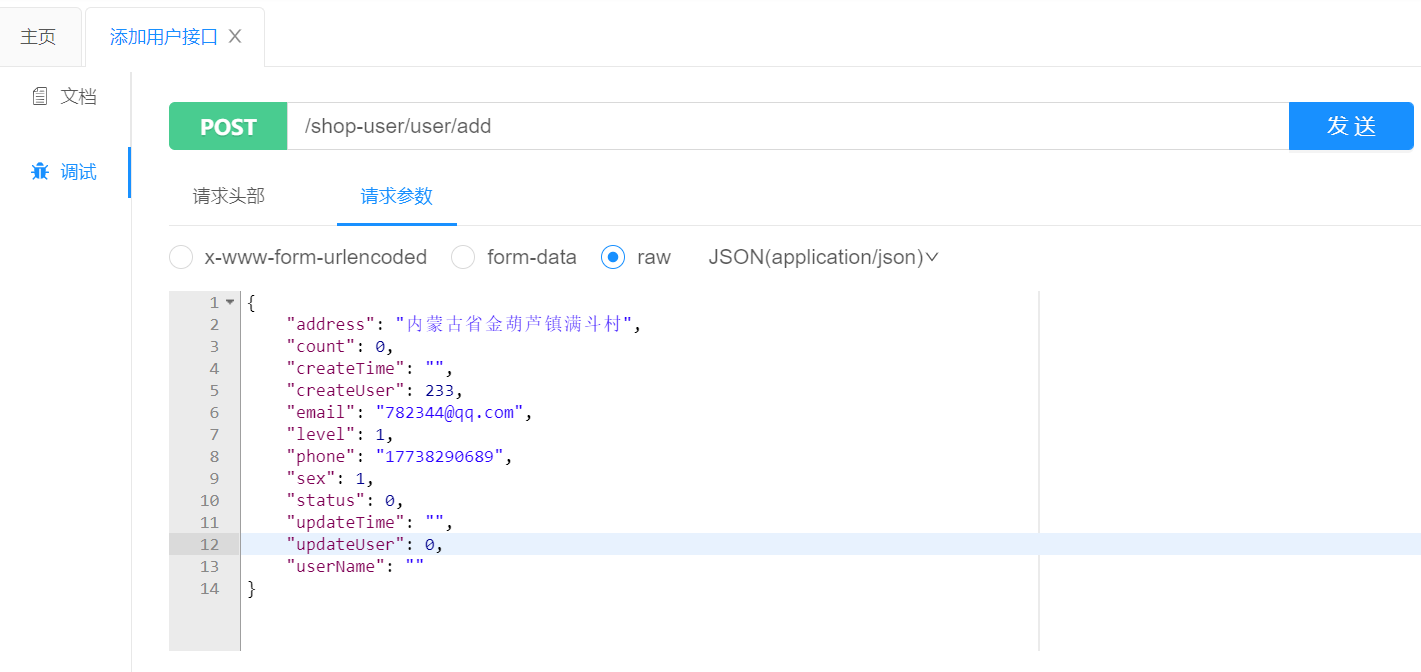Click the "phone" key on line 8
Screen dimensions: 1421x672
coord(321,456)
